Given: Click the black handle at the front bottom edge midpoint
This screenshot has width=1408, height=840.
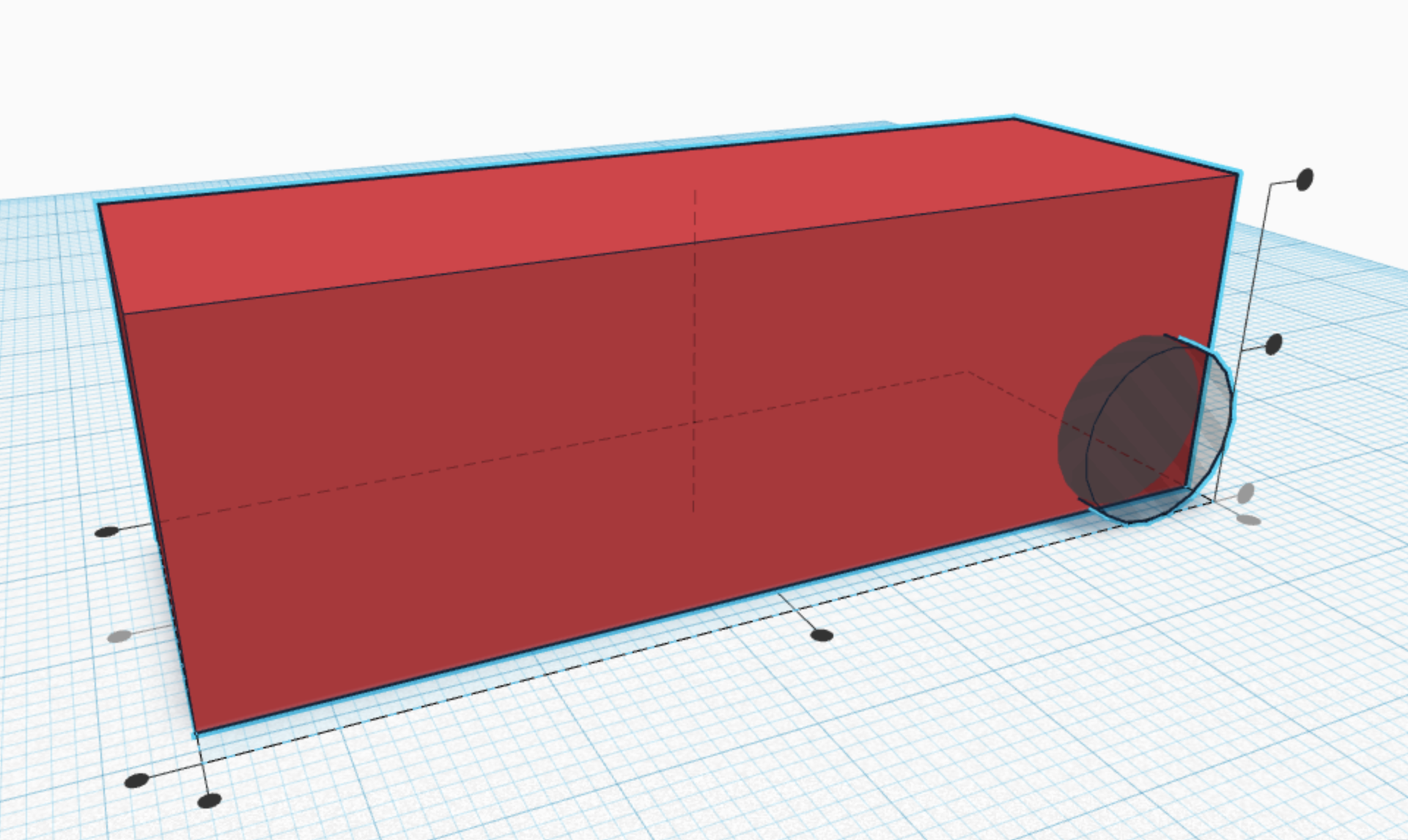Looking at the screenshot, I should coord(822,635).
